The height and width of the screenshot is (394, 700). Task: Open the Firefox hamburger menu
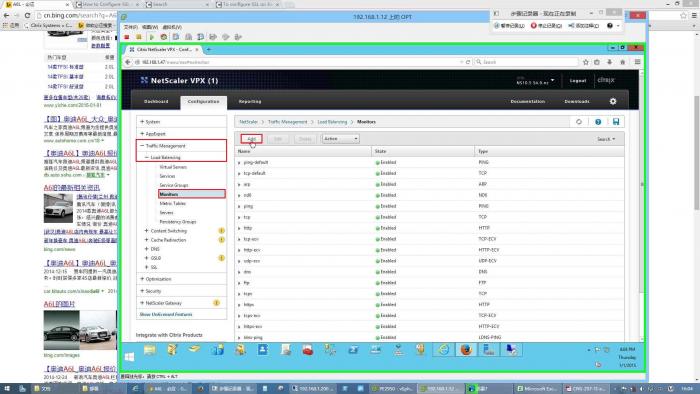point(638,62)
